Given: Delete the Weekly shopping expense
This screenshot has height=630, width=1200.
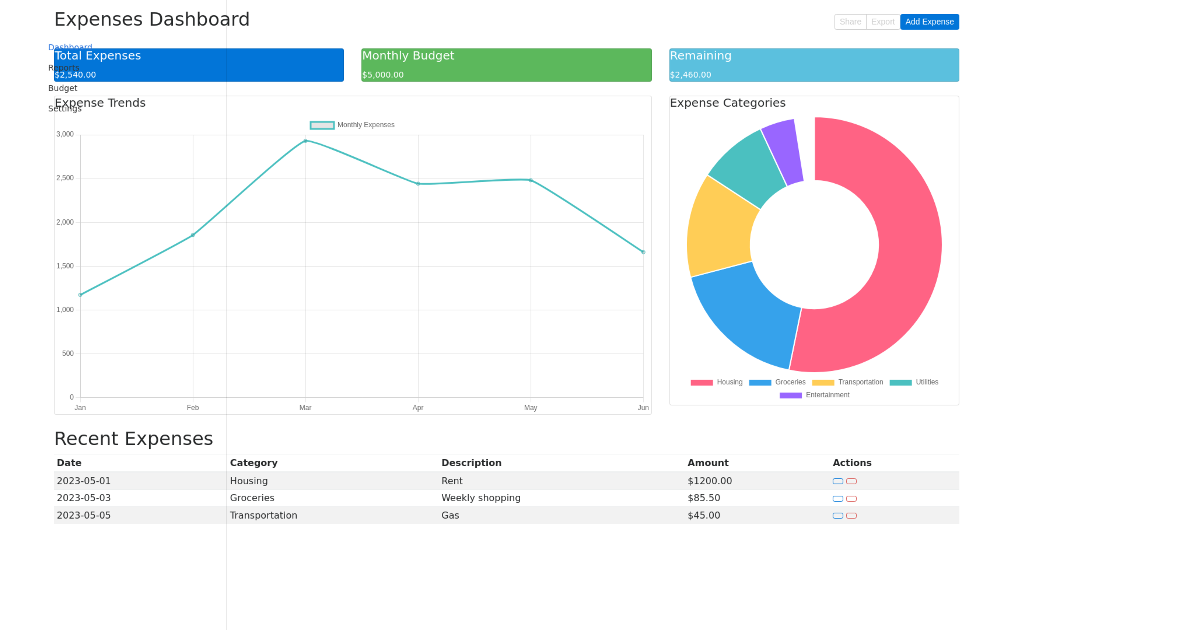Looking at the screenshot, I should pos(851,498).
